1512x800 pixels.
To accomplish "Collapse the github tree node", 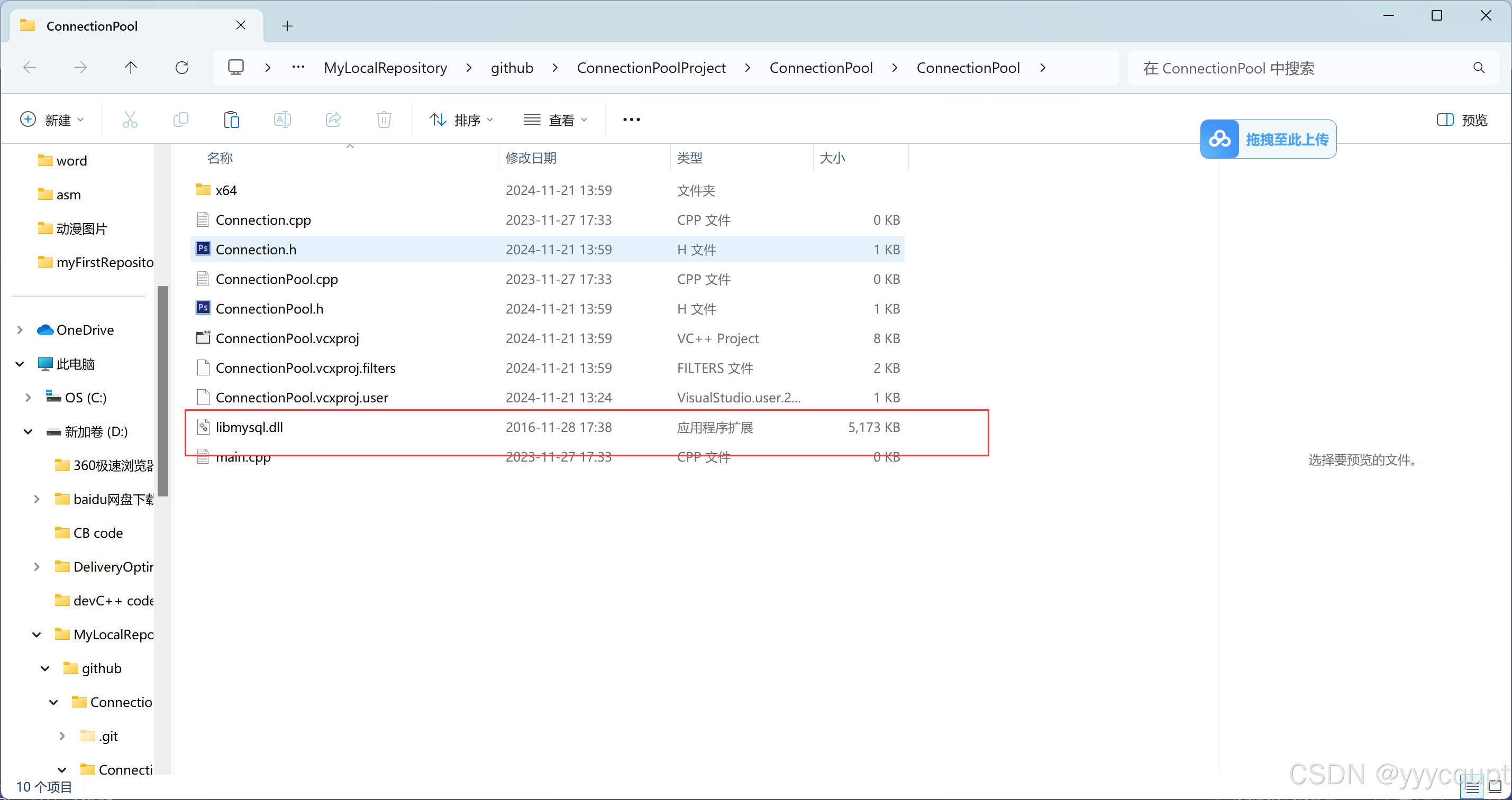I will [x=45, y=669].
